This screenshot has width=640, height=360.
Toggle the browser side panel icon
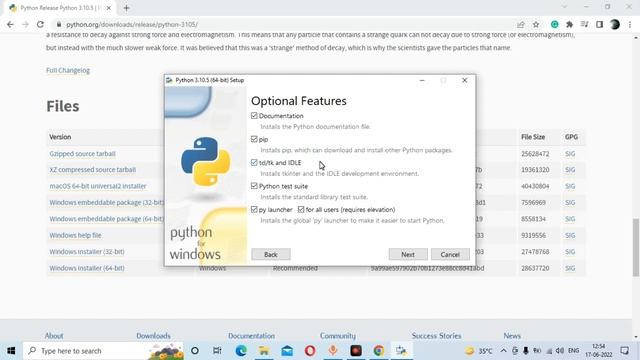(x=600, y=24)
